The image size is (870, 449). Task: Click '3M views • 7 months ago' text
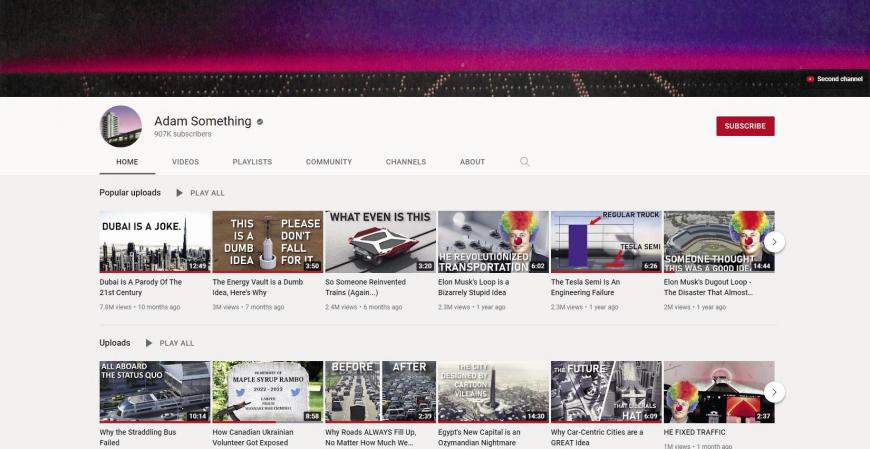click(x=248, y=307)
